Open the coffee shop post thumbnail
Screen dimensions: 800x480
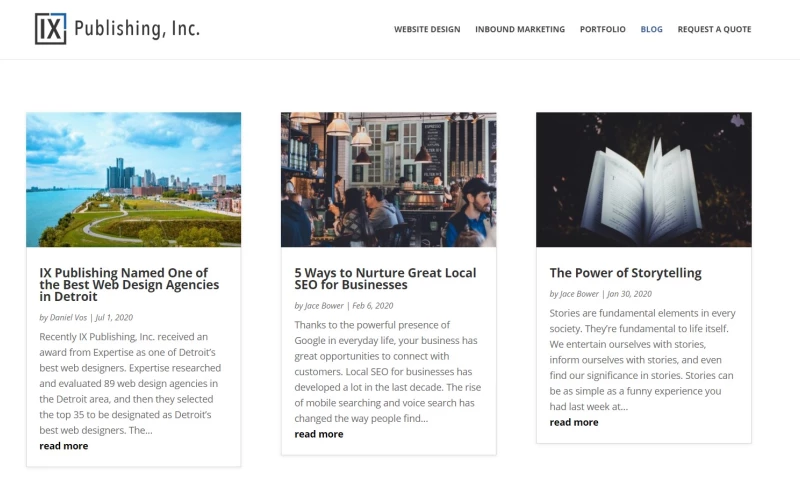click(388, 180)
